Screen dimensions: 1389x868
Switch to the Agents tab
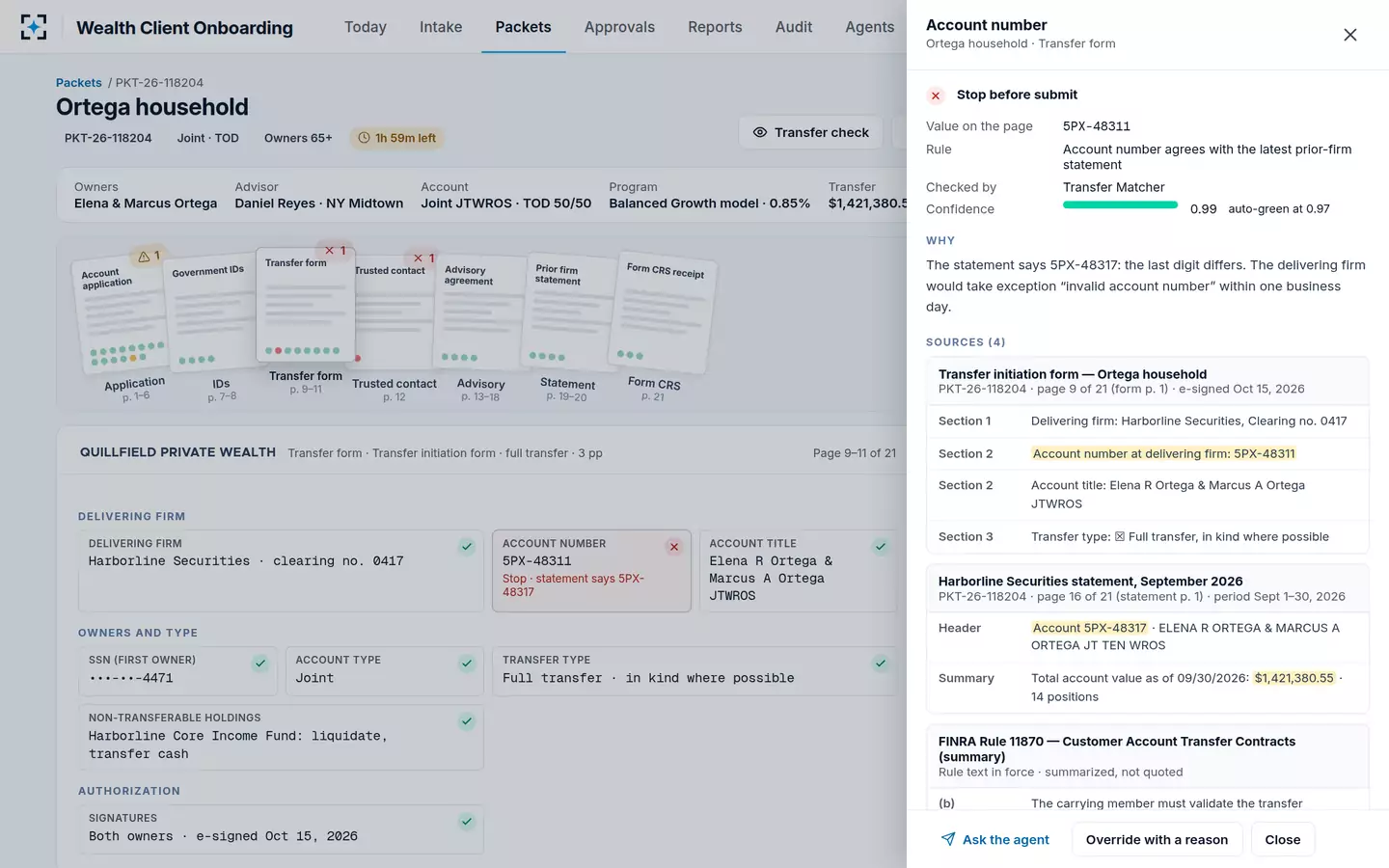[870, 27]
